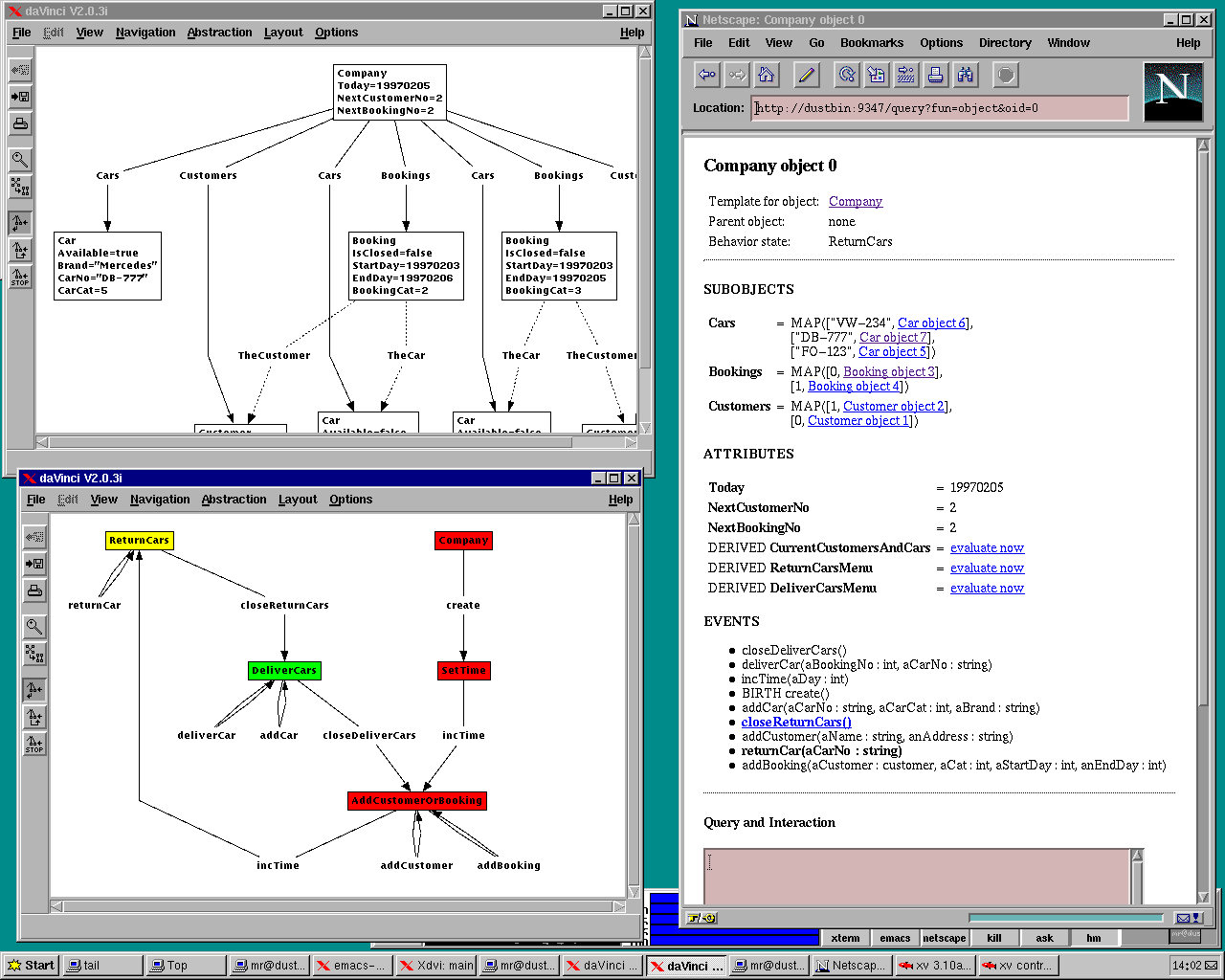Open the Abstraction menu in top daVinci window
1225x980 pixels.
click(x=219, y=33)
